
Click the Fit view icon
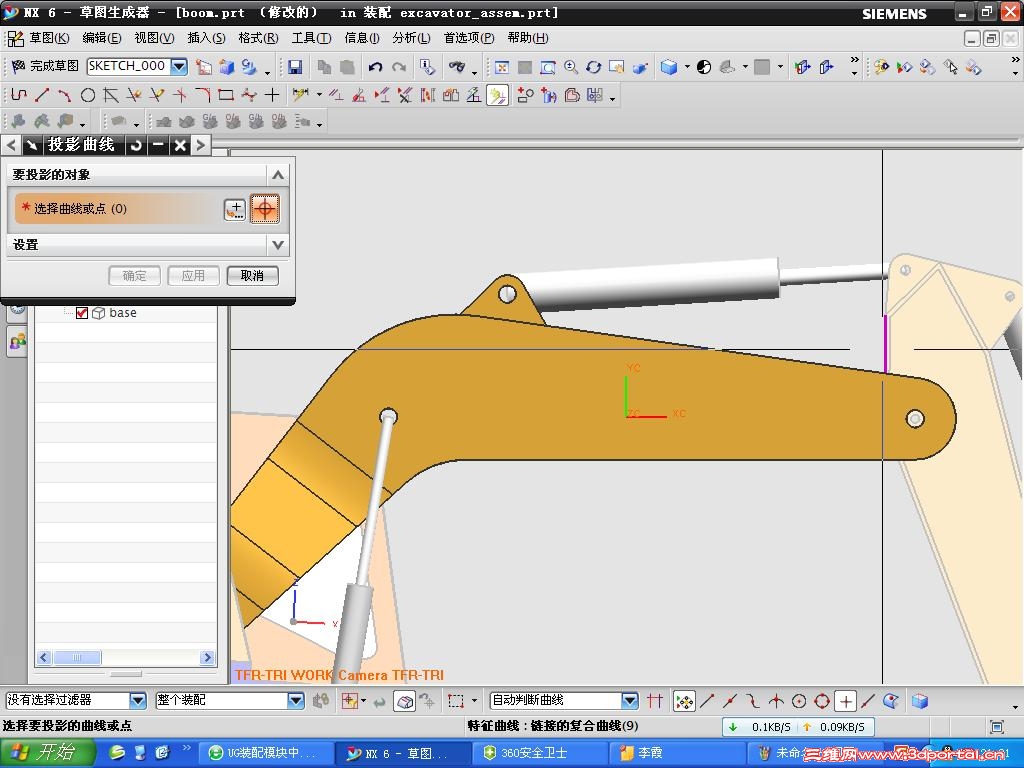coord(502,67)
